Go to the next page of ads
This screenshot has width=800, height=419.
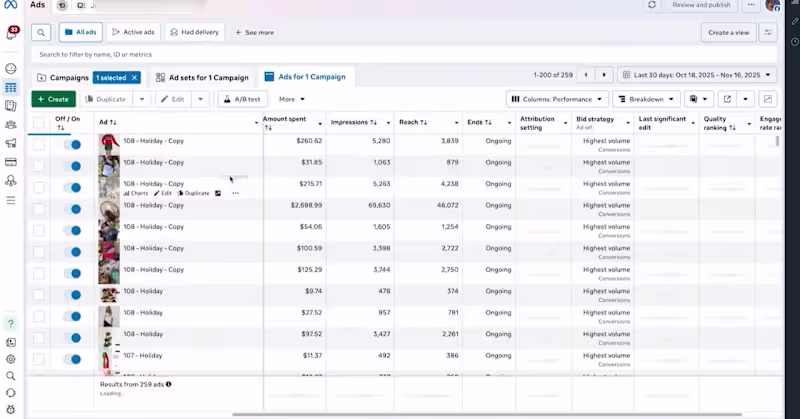[x=604, y=75]
